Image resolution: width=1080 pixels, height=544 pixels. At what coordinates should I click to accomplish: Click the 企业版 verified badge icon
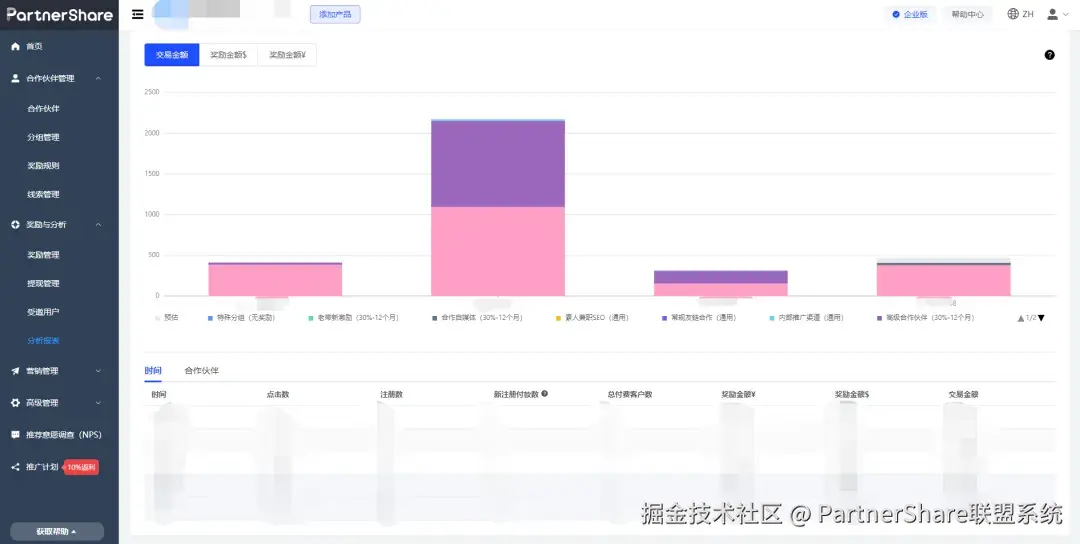[895, 14]
